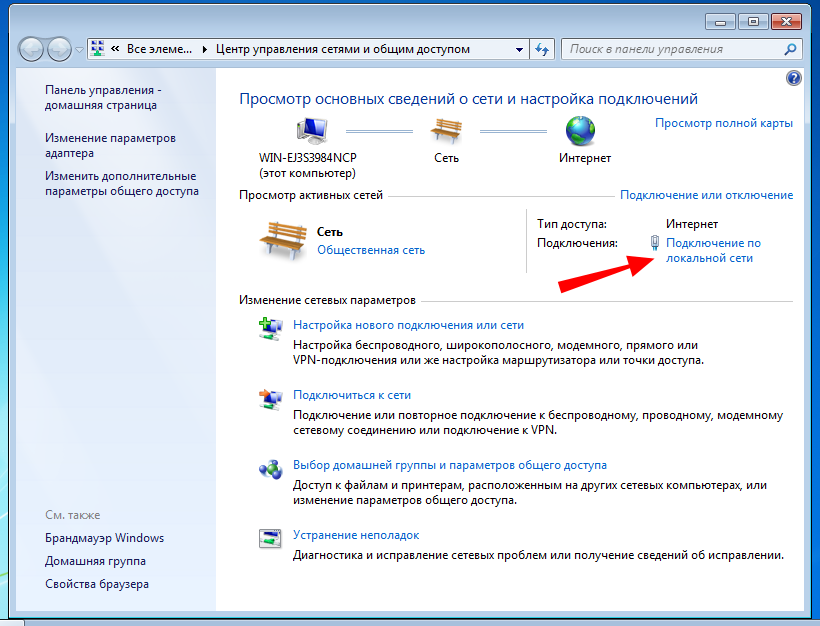Click the bench network icon in the map
820x626 pixels.
(446, 131)
